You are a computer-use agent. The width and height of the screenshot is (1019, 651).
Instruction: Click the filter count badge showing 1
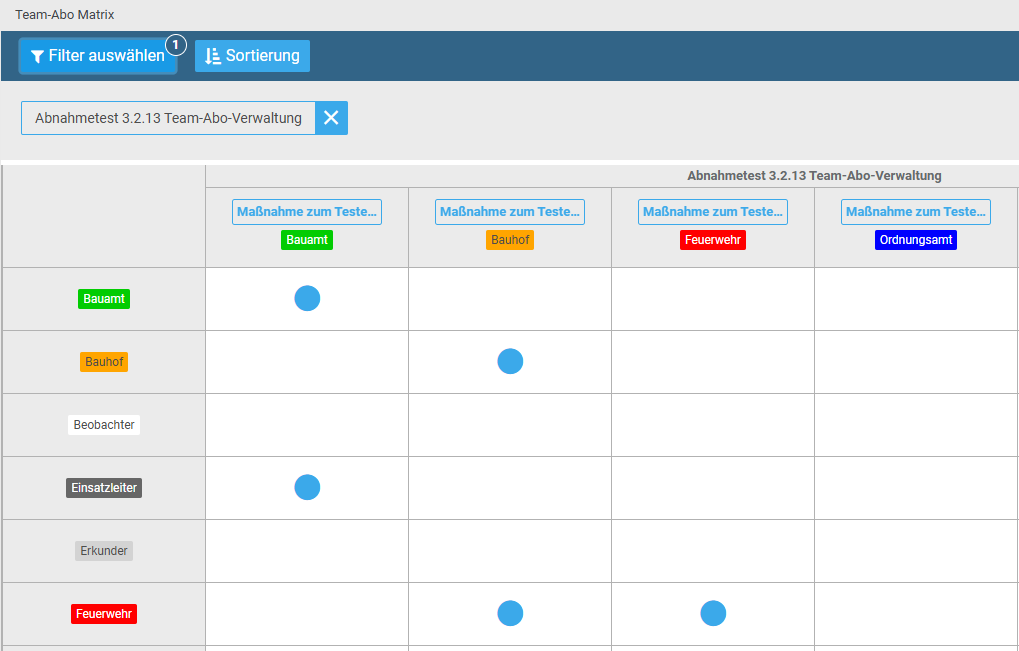click(x=176, y=45)
